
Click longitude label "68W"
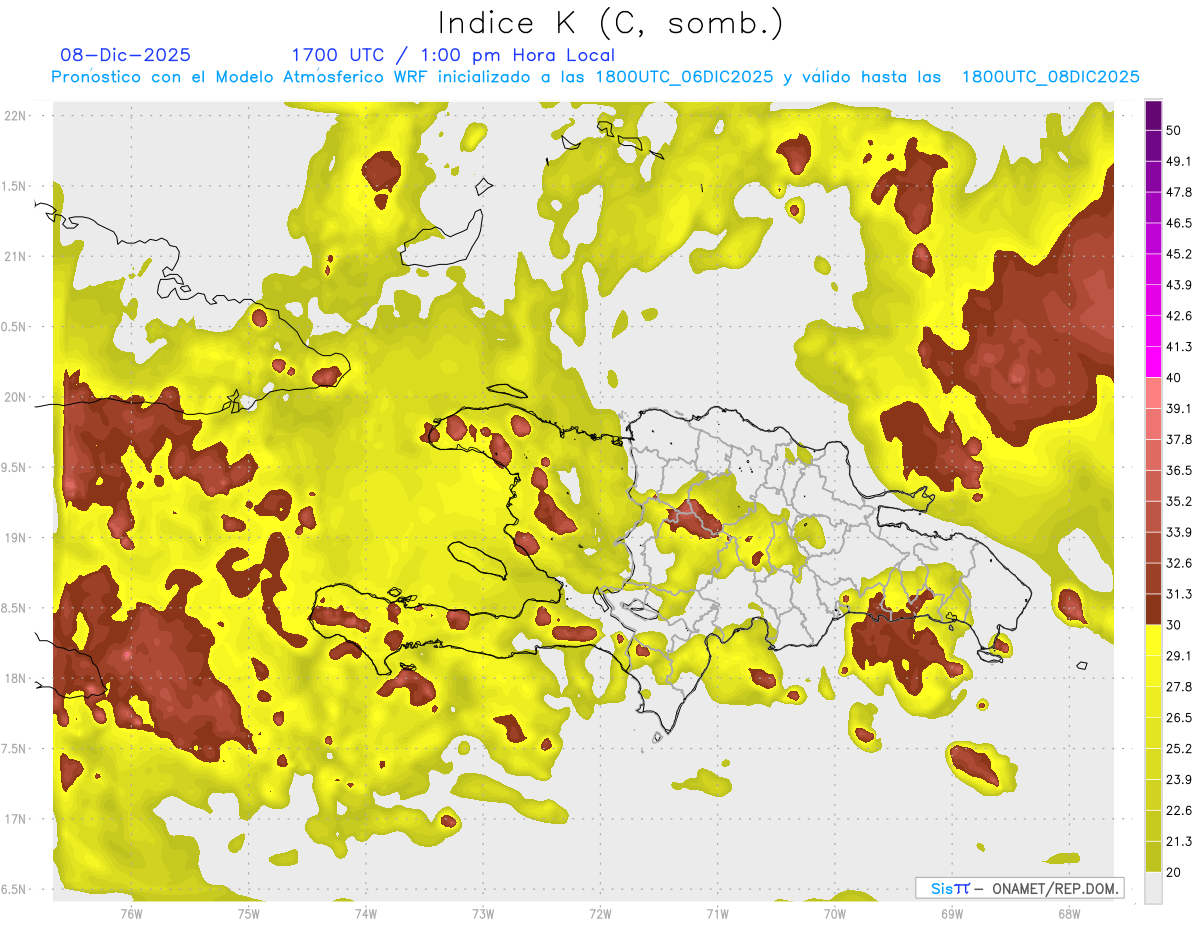1069,914
